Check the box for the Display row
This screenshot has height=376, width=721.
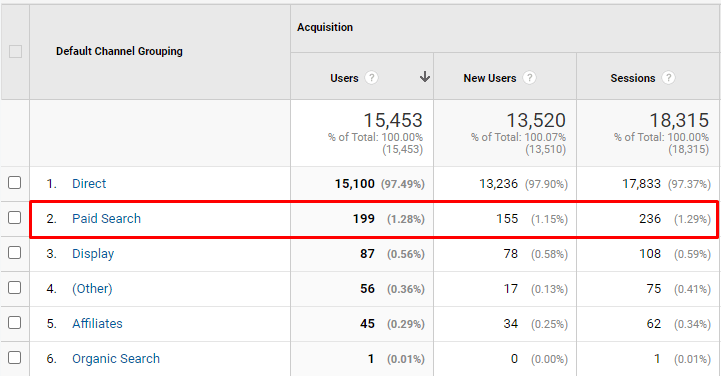coord(15,252)
